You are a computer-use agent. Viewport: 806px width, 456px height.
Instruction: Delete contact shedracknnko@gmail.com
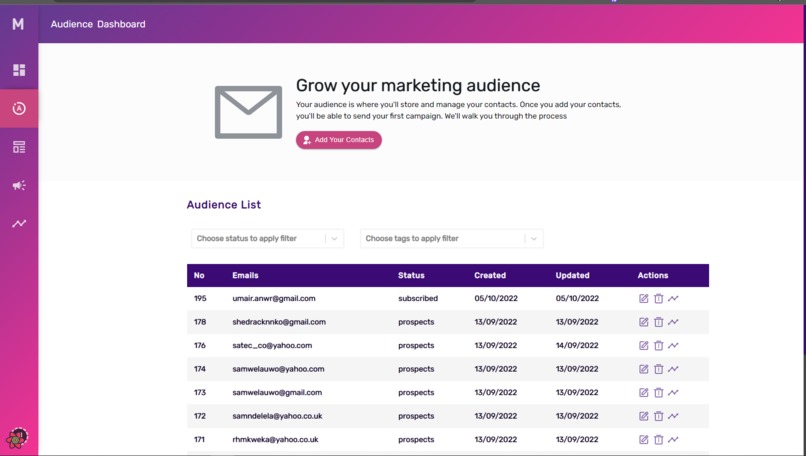658,322
